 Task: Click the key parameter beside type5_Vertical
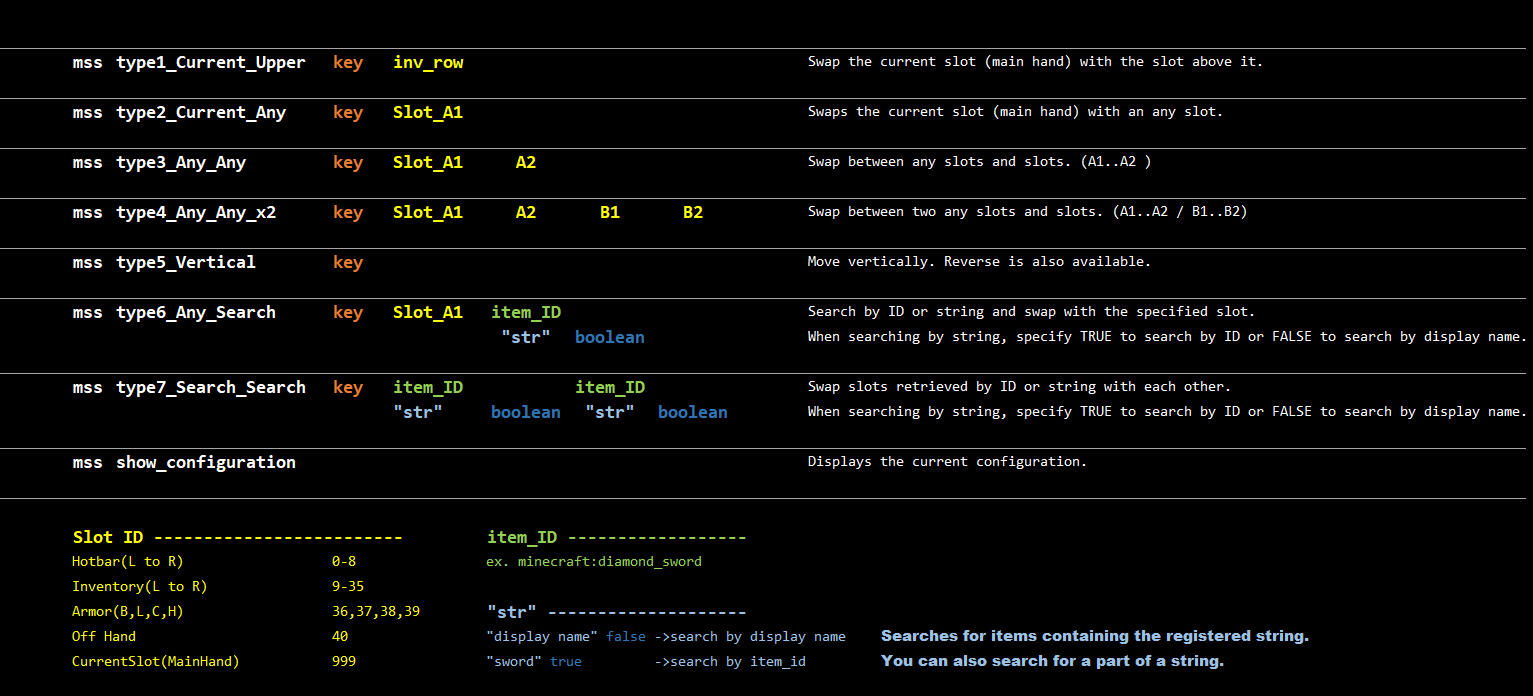pyautogui.click(x=348, y=262)
